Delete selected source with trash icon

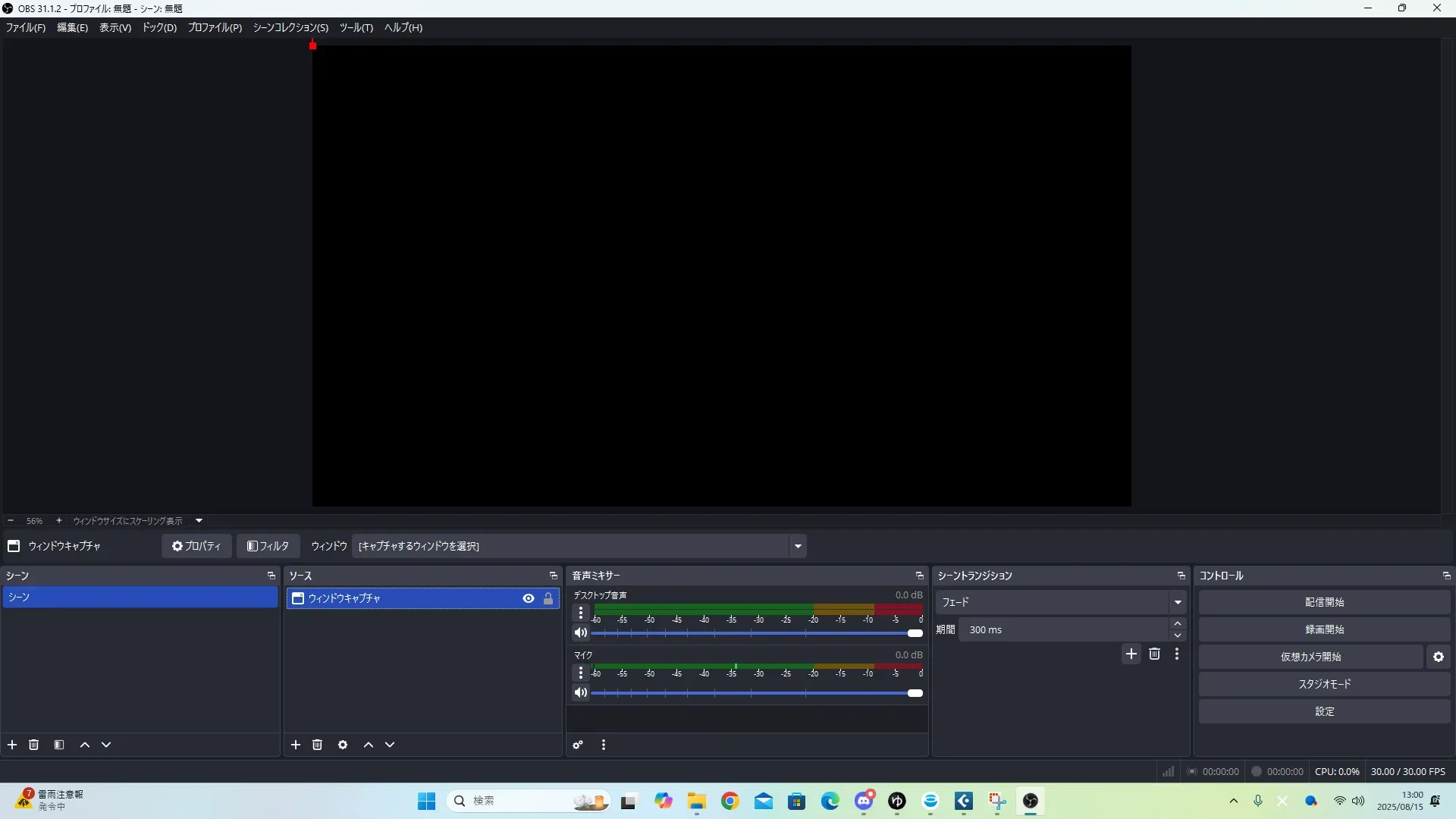tap(318, 745)
